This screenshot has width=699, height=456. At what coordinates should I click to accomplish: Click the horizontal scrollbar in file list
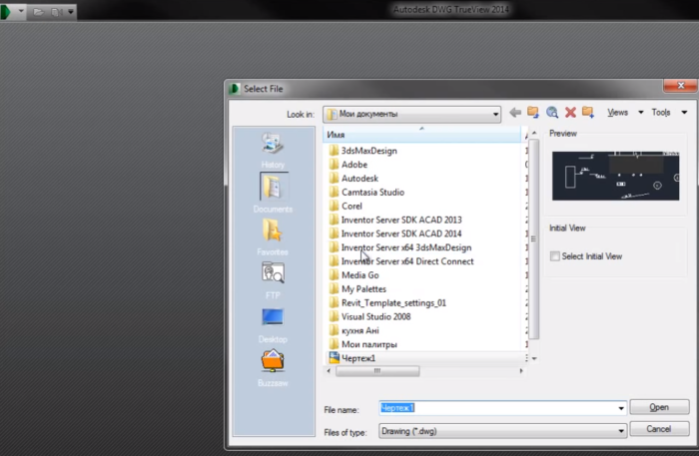377,371
